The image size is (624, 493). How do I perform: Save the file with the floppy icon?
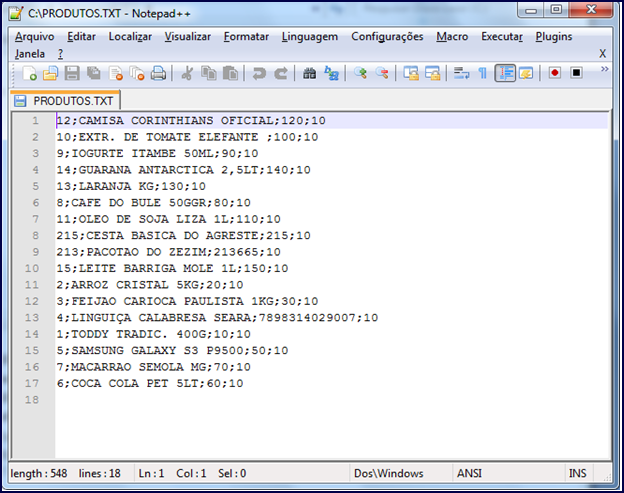(72, 73)
